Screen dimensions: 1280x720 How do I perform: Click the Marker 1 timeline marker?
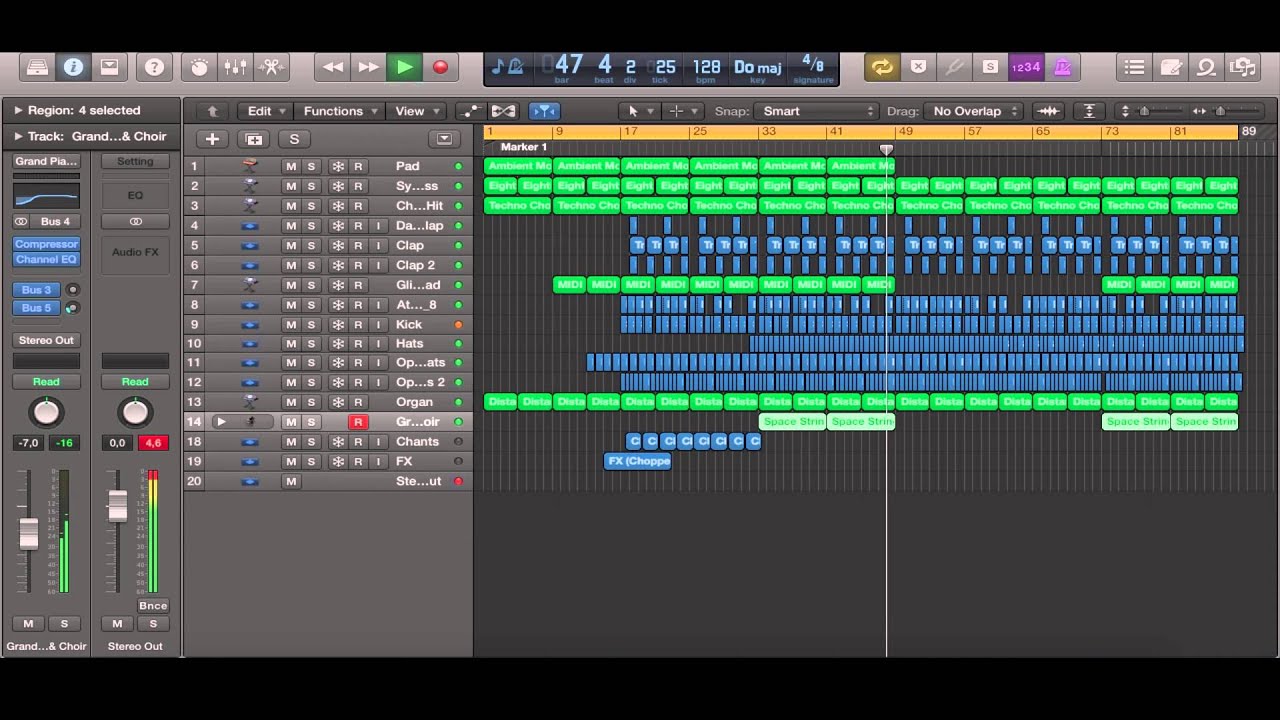pyautogui.click(x=523, y=147)
